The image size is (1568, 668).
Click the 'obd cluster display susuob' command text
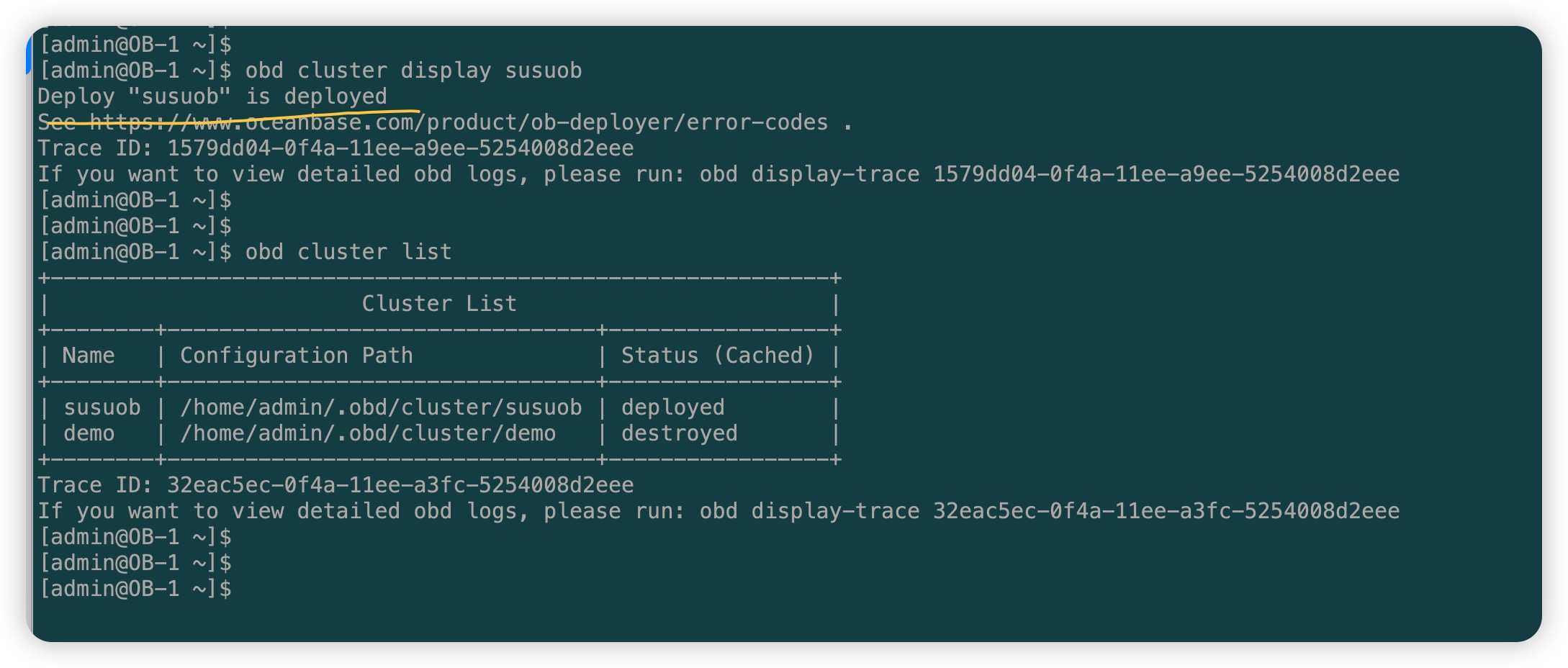[x=413, y=71]
